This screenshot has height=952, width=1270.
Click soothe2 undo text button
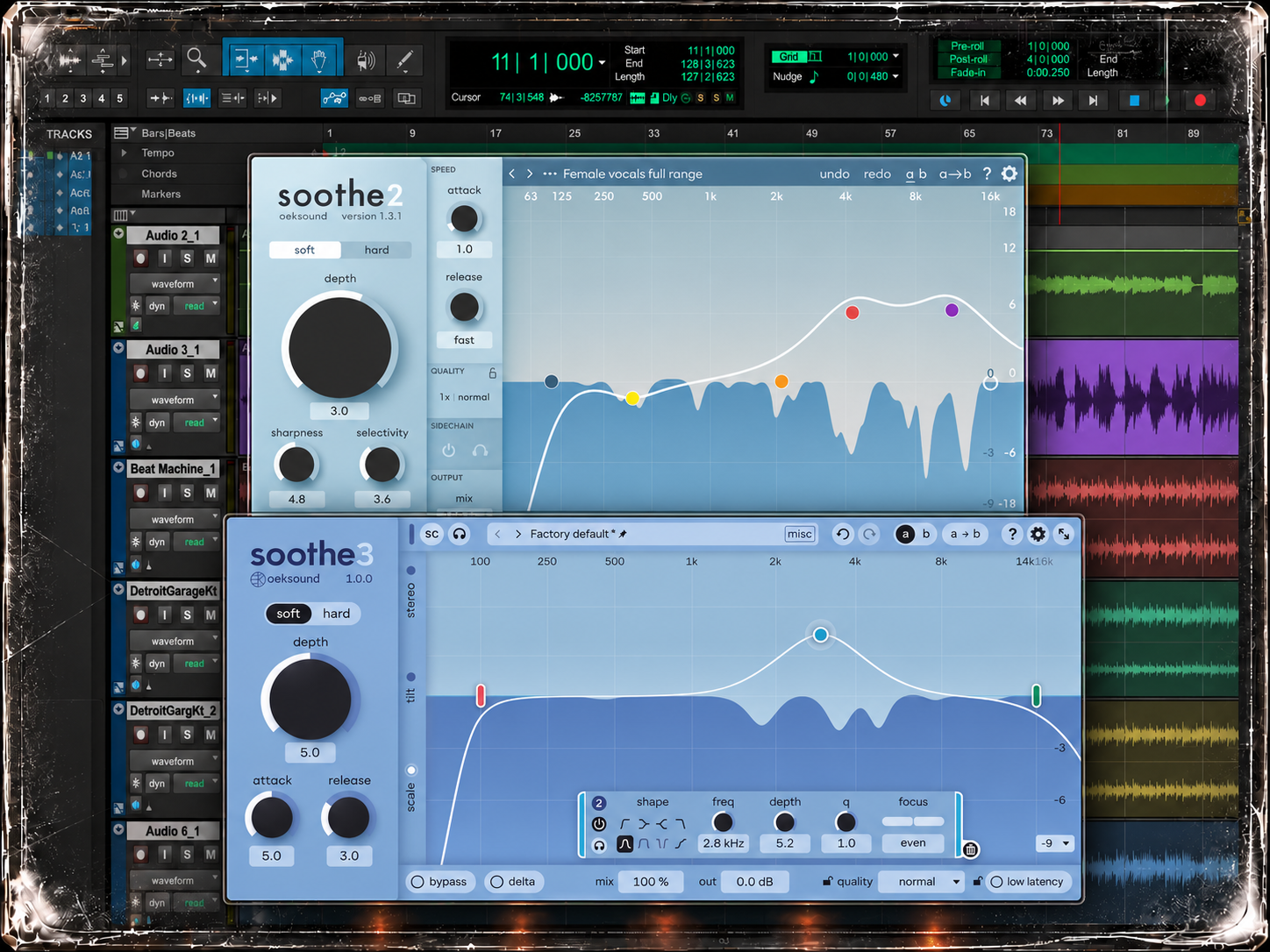834,174
